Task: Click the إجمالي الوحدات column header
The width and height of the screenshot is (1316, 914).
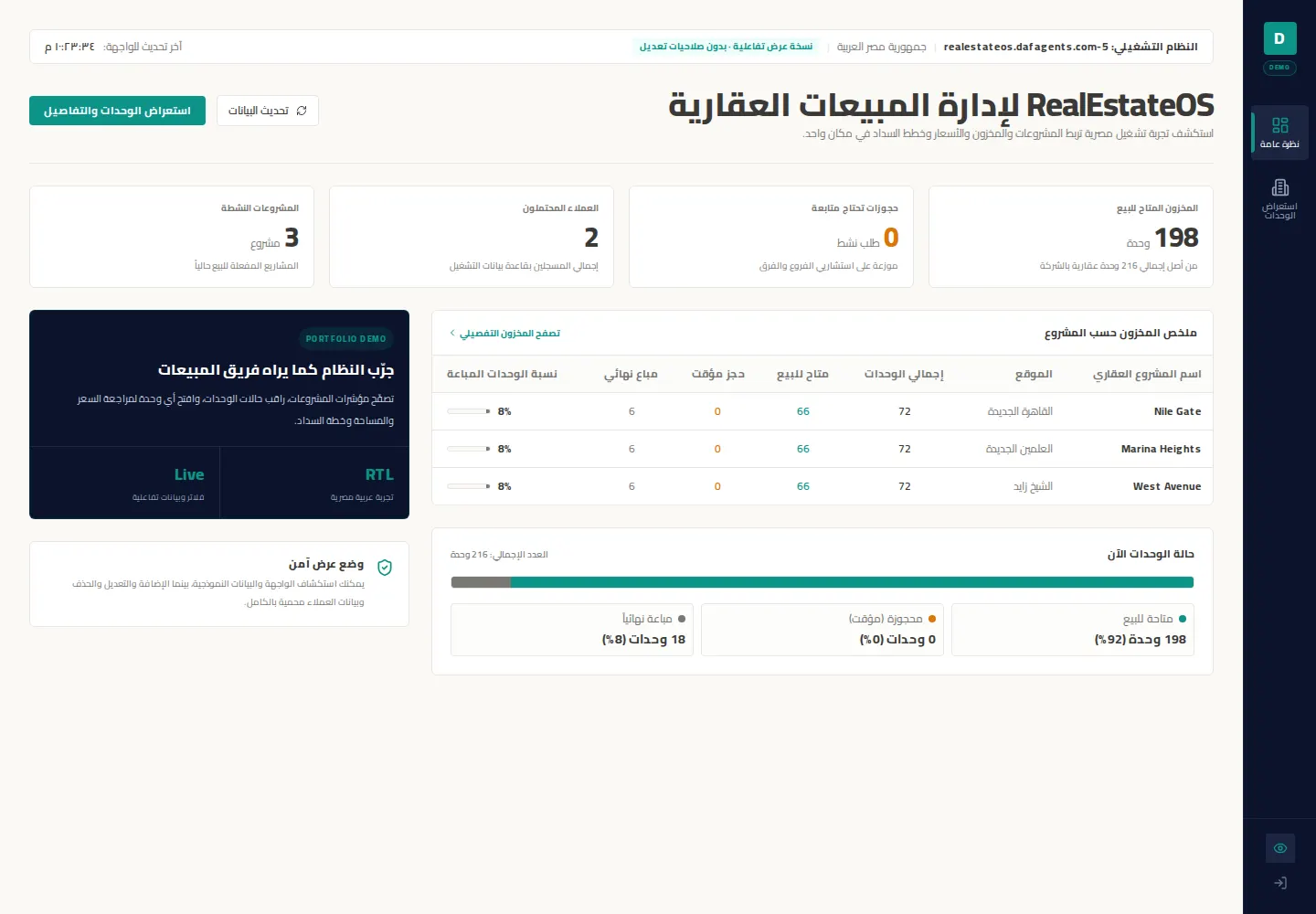Action: point(904,374)
